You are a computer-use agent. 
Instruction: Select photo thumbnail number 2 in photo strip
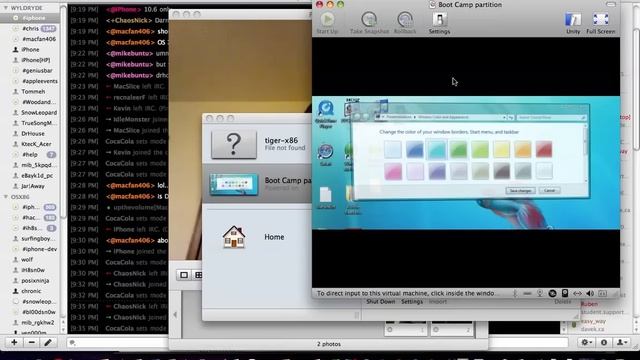pos(452,329)
